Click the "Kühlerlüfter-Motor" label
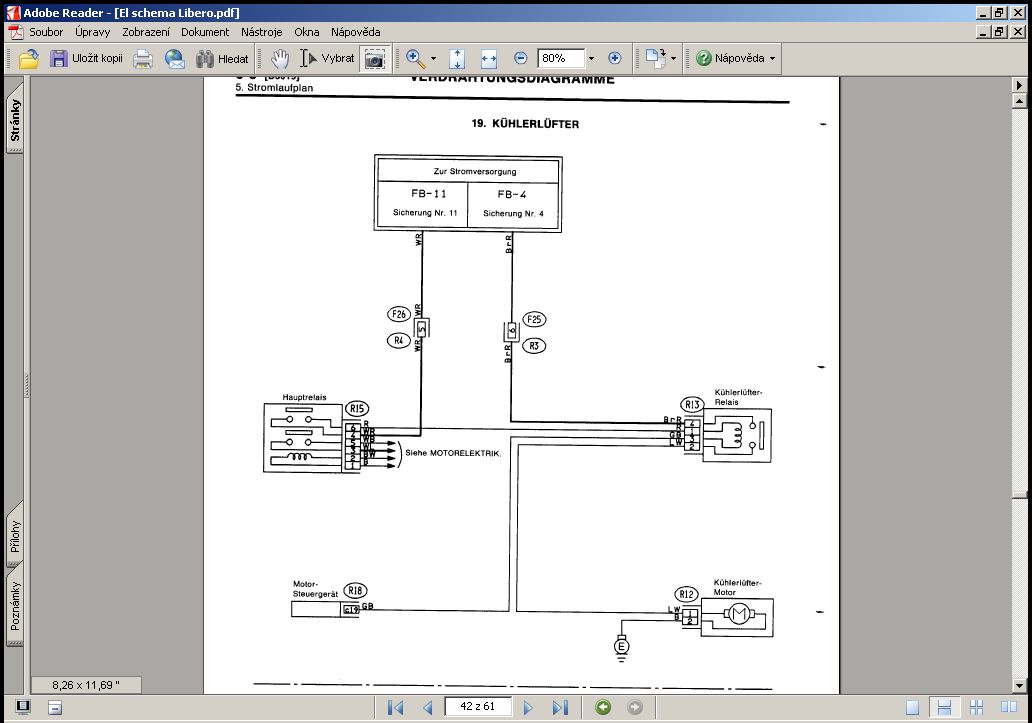 [x=737, y=587]
